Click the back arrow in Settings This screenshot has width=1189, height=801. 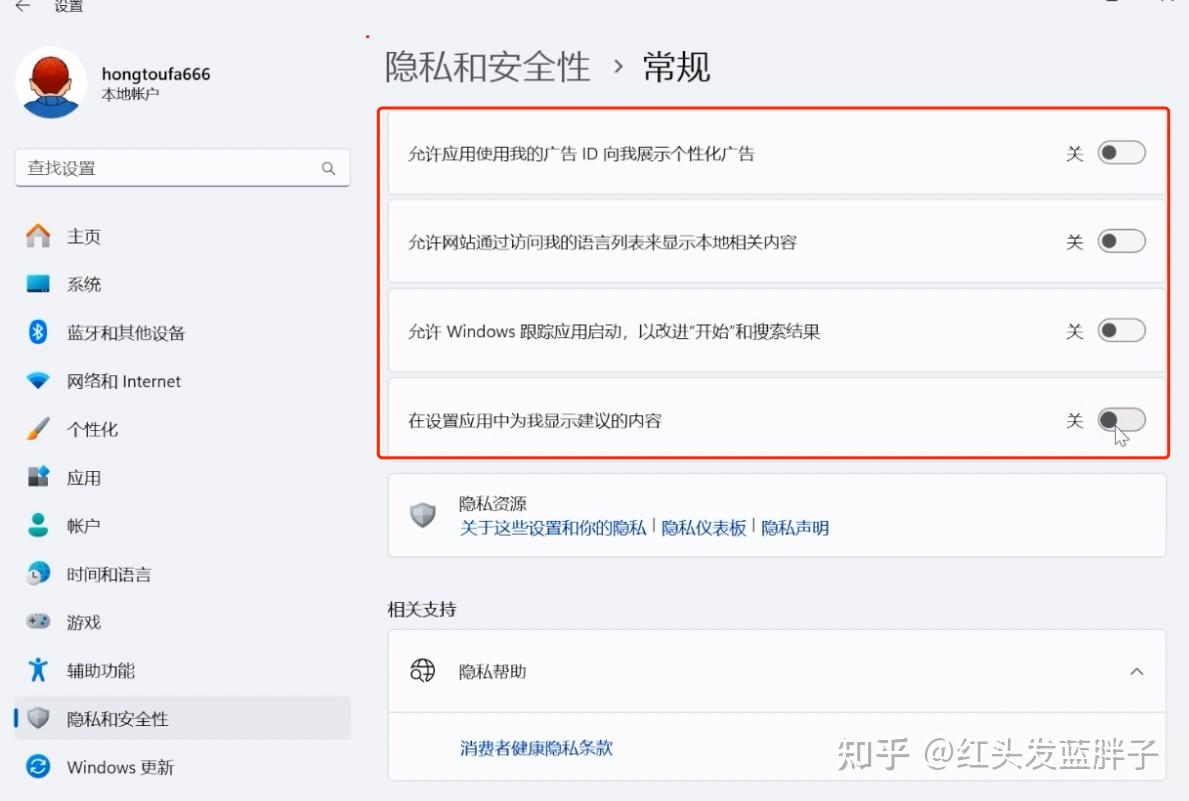coord(24,5)
